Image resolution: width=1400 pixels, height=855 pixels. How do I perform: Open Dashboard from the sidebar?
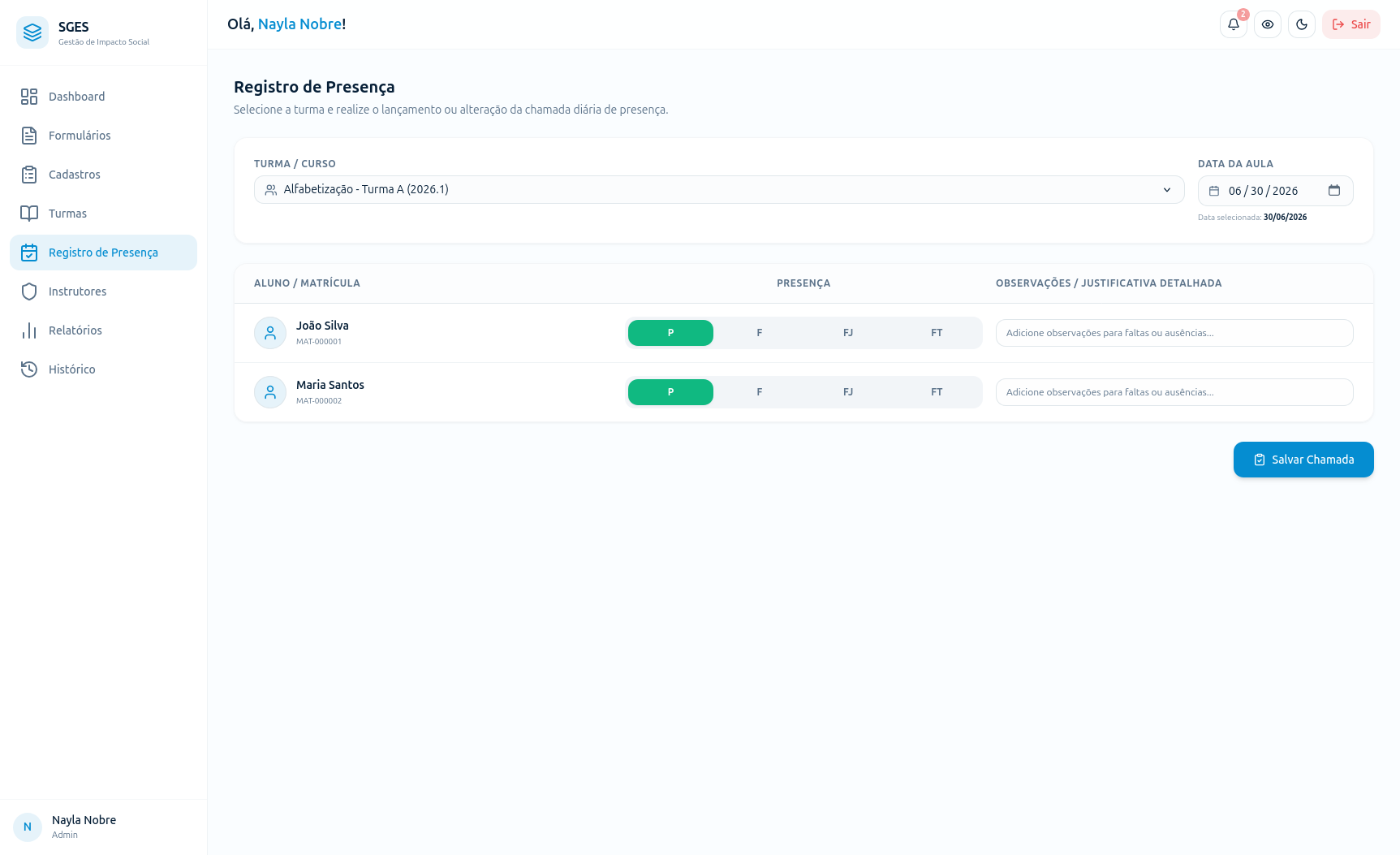pyautogui.click(x=103, y=97)
